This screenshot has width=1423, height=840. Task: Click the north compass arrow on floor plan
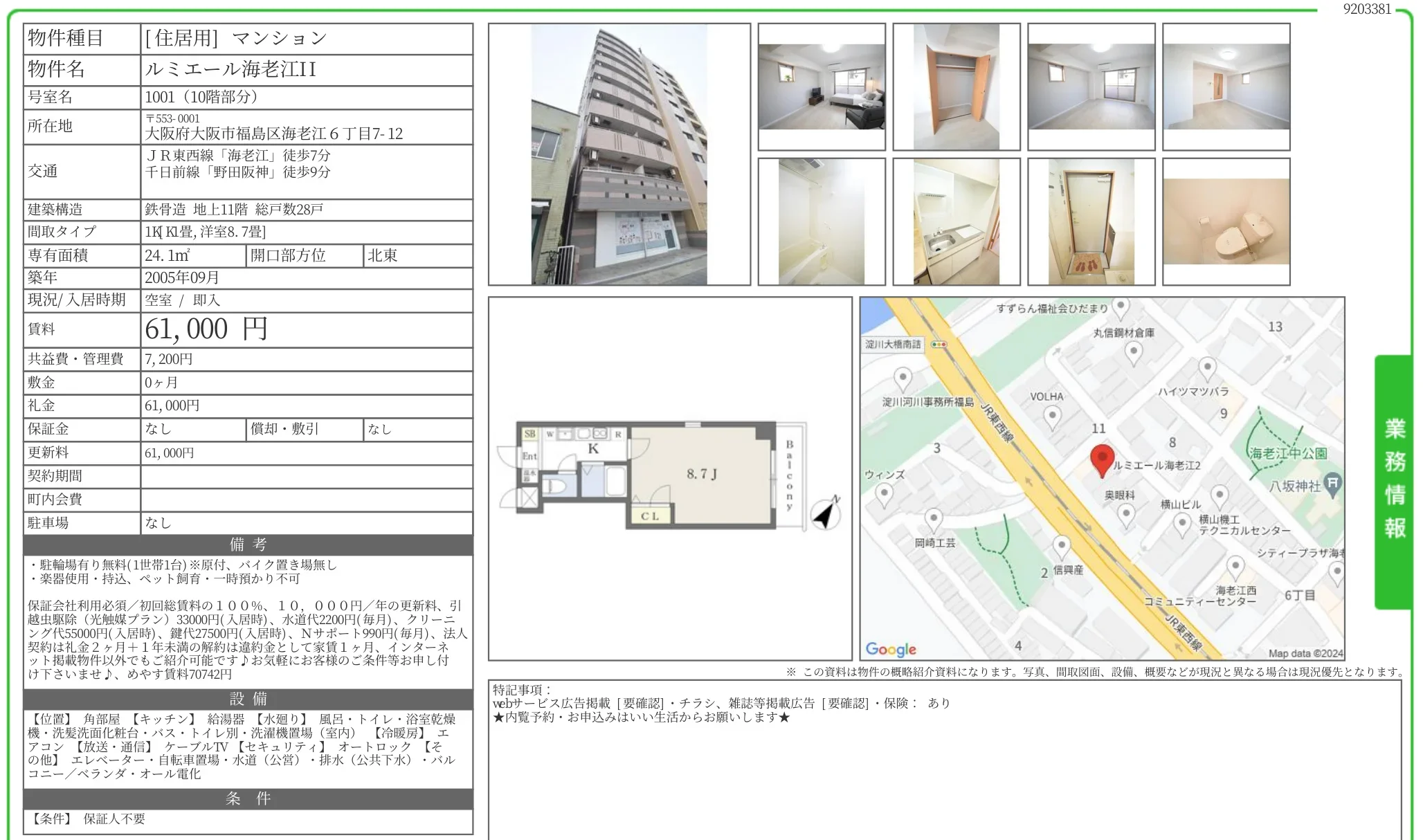click(826, 514)
